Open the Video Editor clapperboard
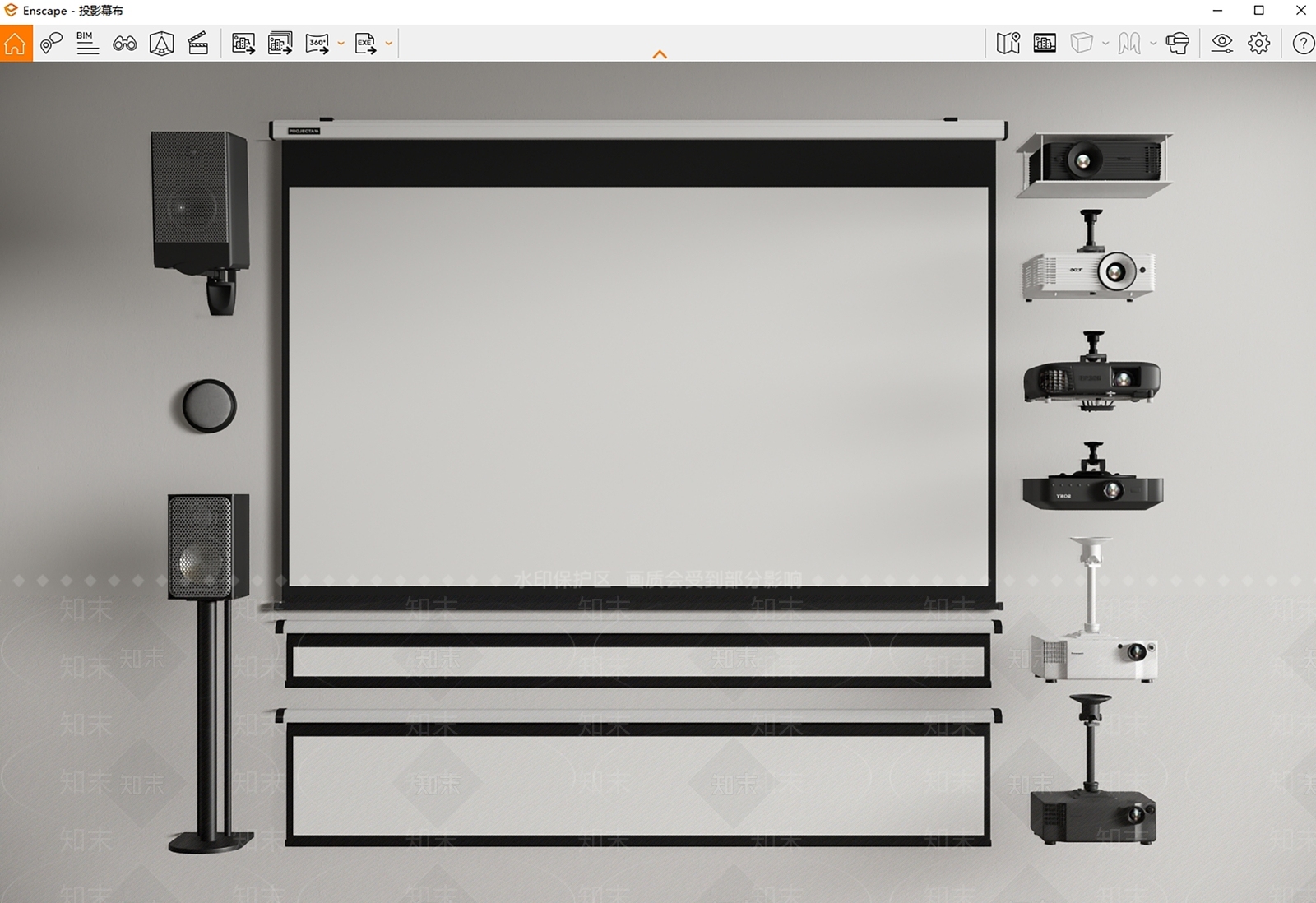 pos(198,44)
